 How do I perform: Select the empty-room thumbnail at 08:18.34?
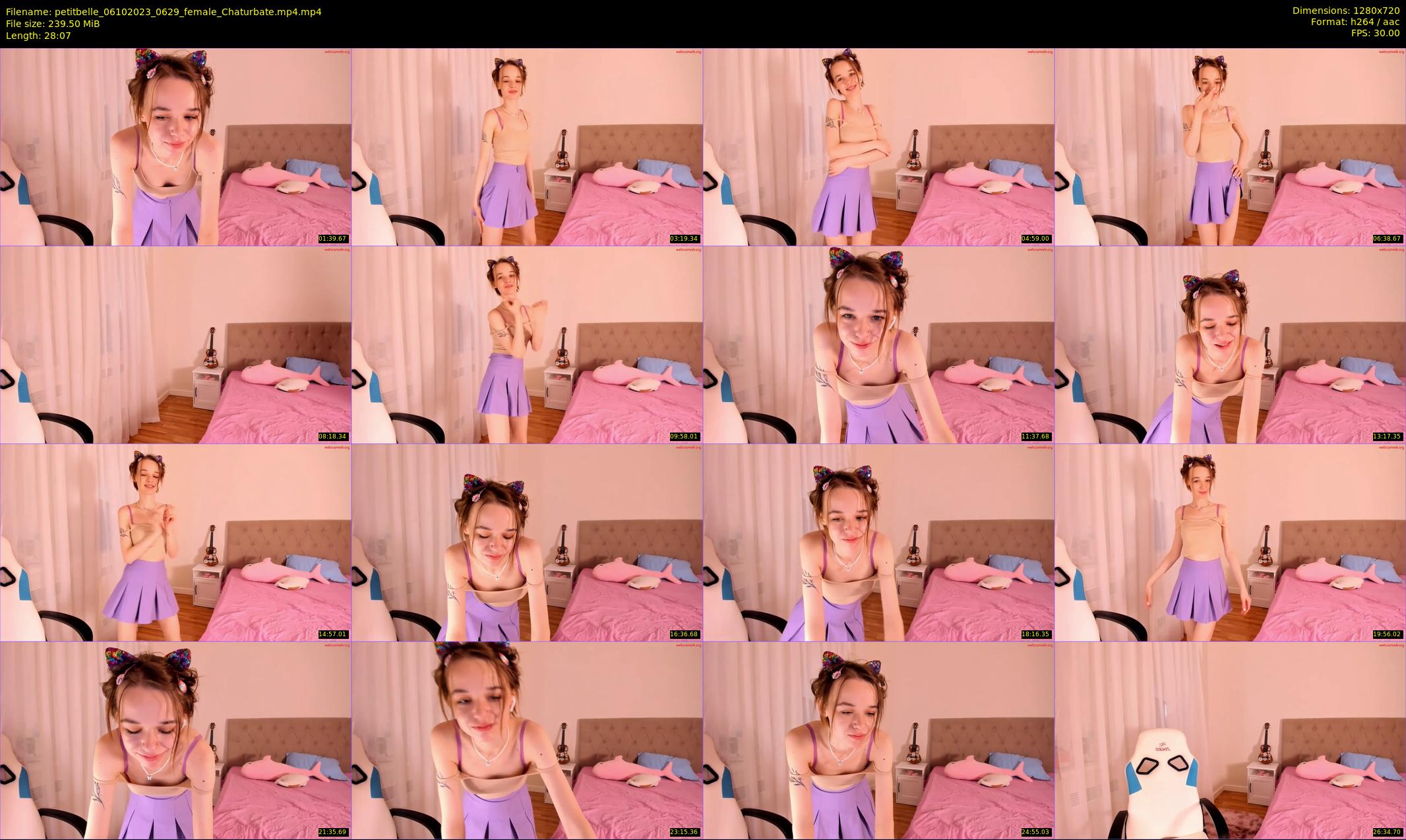175,344
